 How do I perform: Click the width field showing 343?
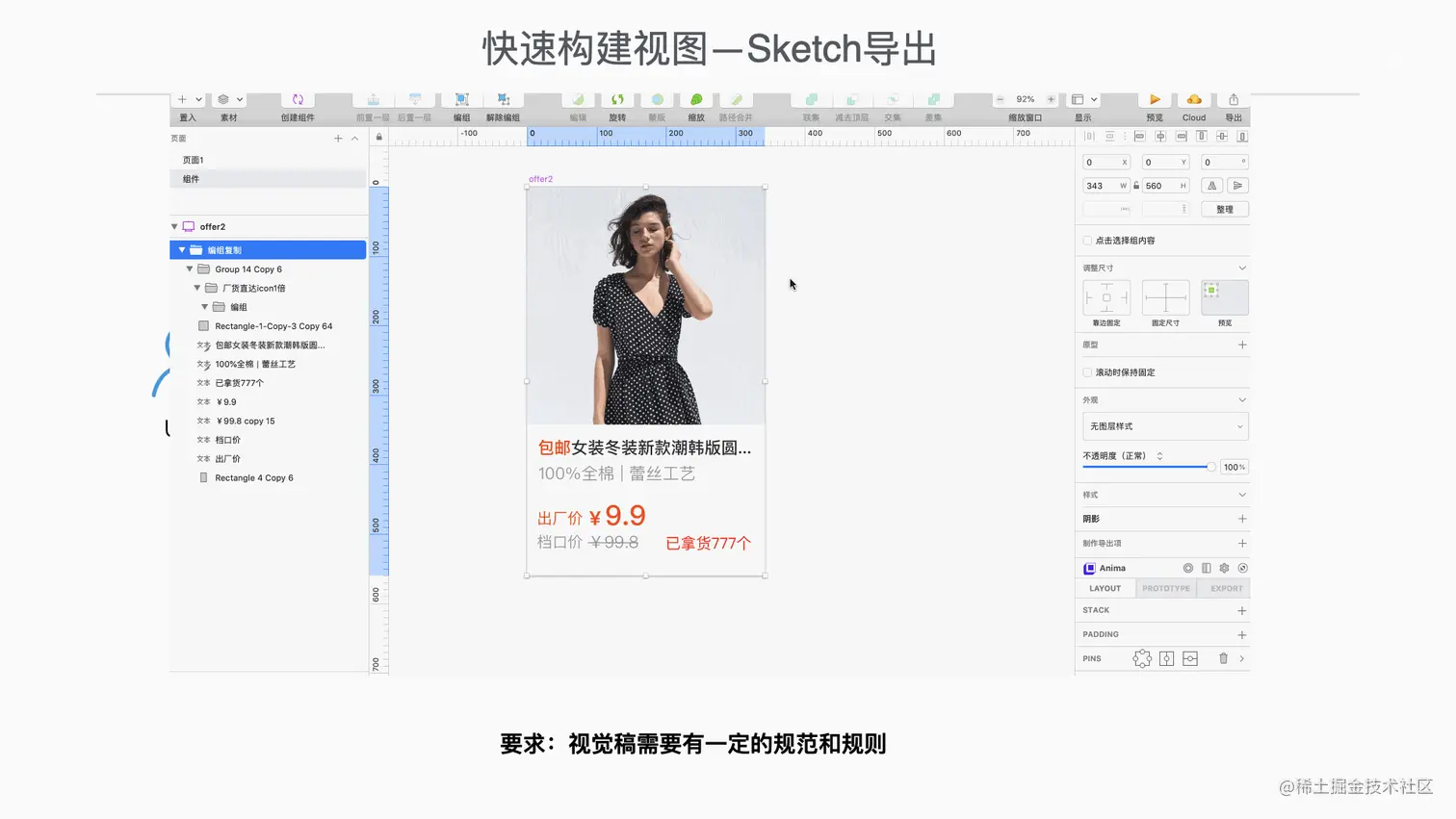(x=1105, y=186)
